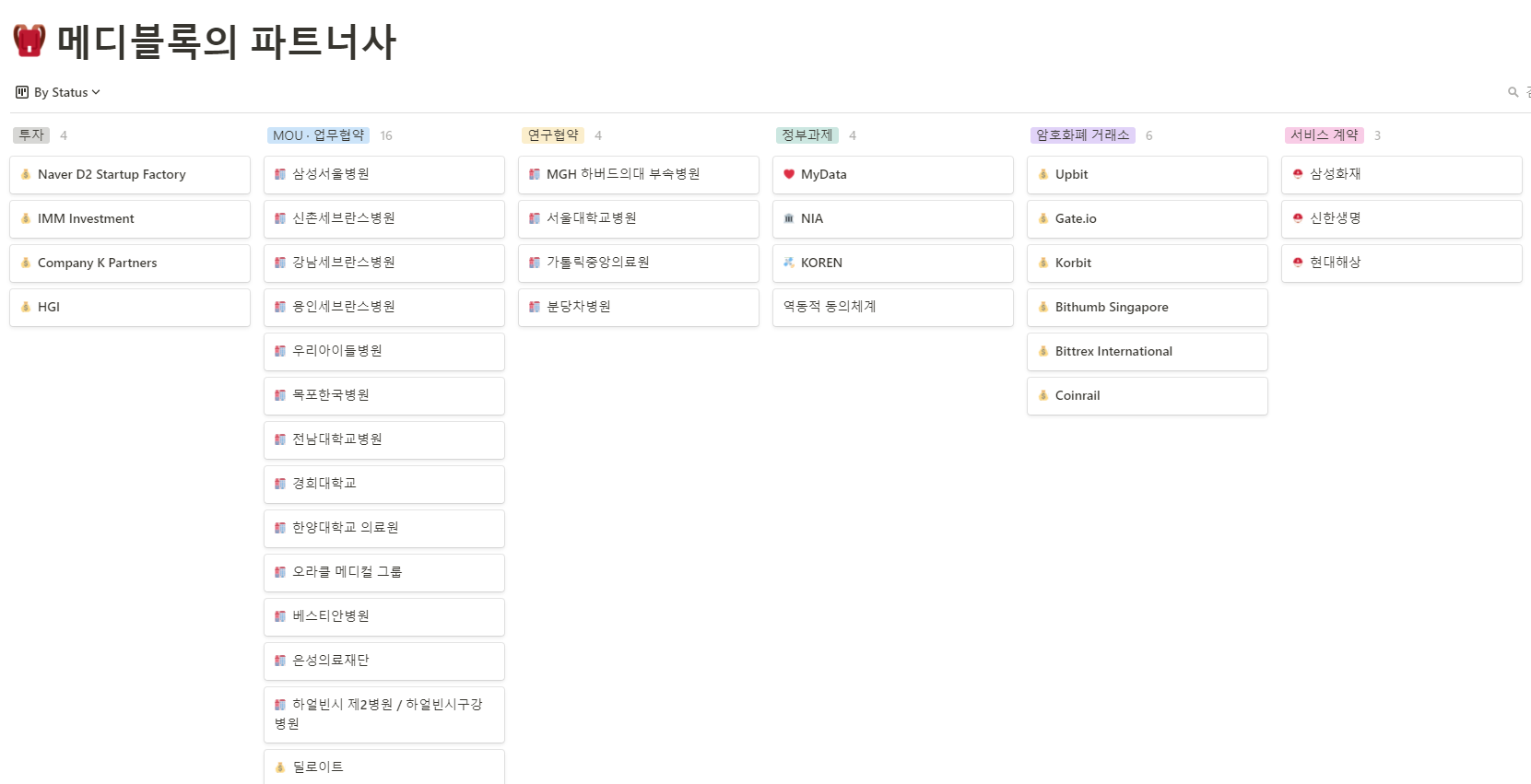Open the Naver D2 Startup Factory card
The height and width of the screenshot is (784, 1531).
130,175
